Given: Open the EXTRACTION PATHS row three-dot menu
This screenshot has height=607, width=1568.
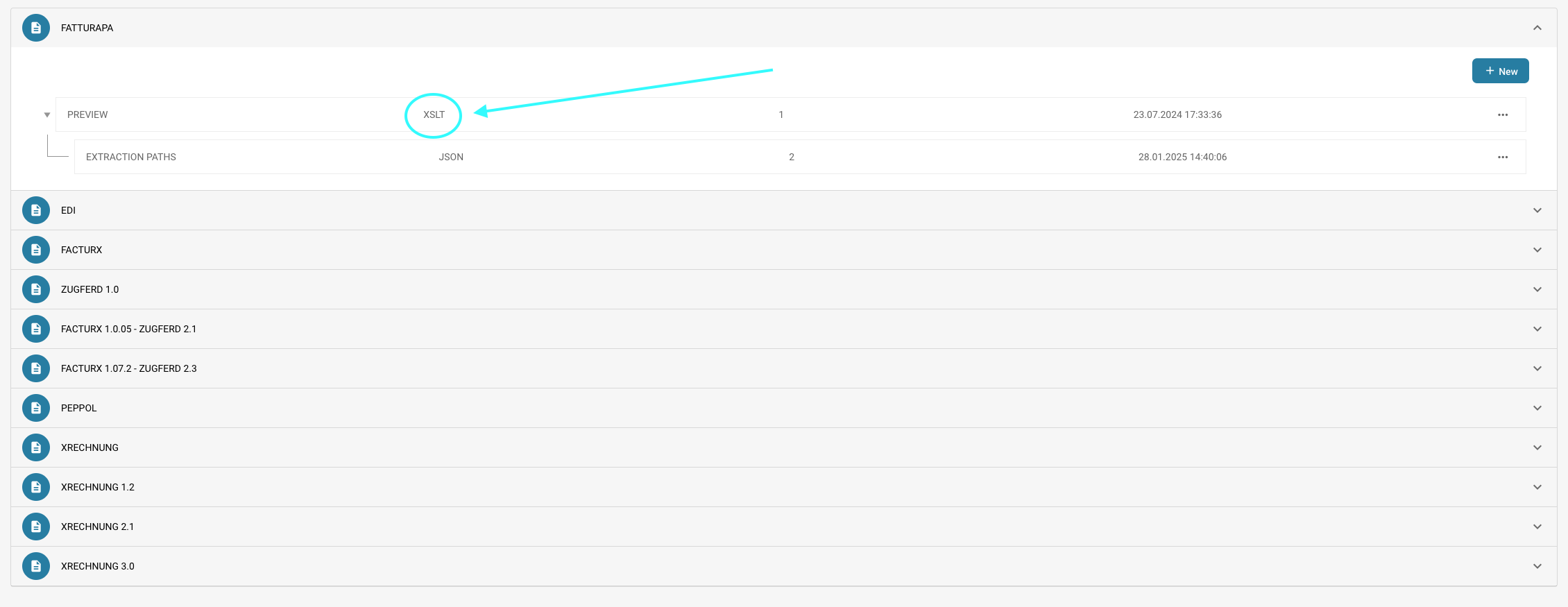Looking at the screenshot, I should tap(1503, 157).
